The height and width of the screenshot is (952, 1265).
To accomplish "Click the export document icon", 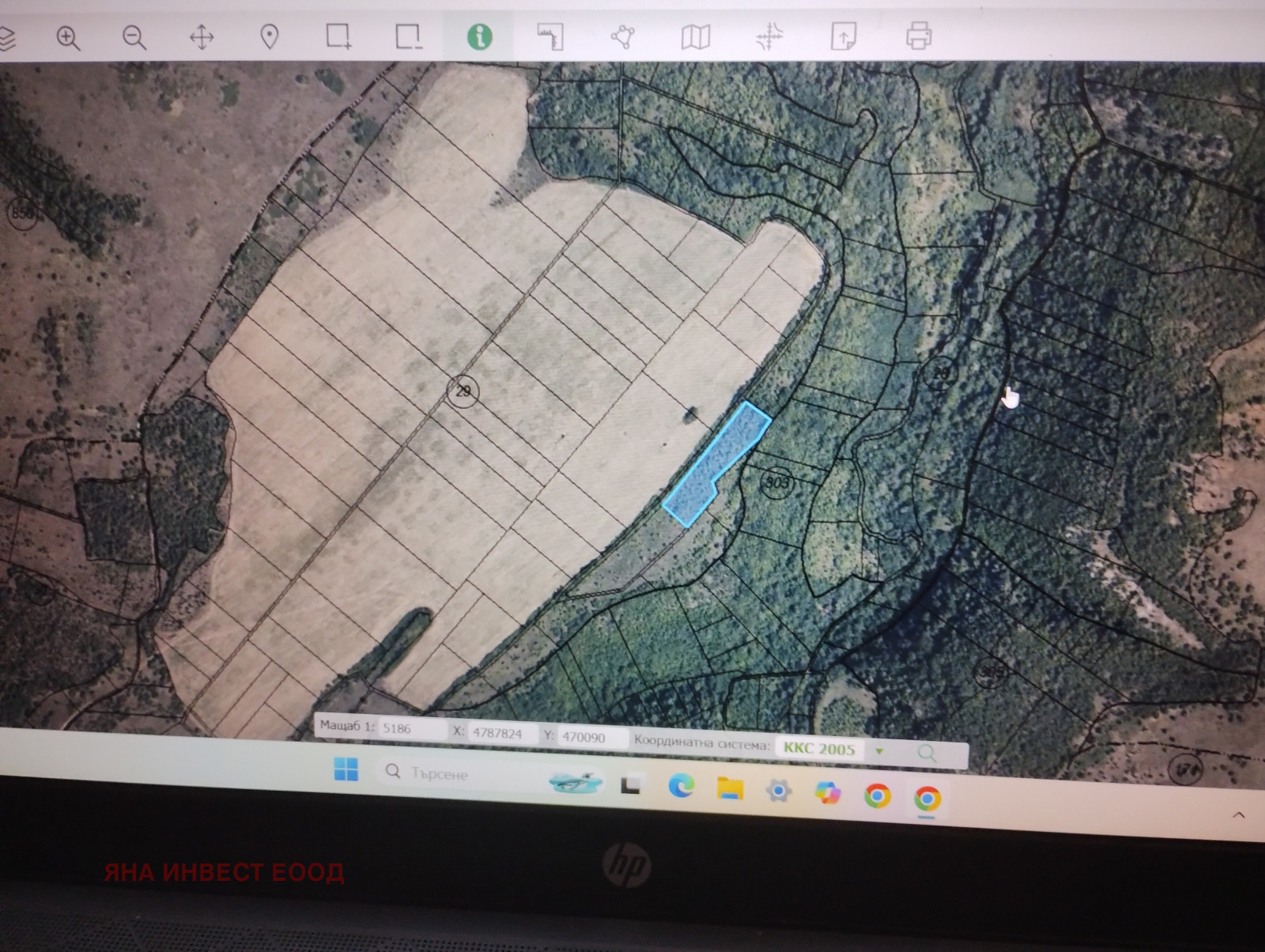I will (x=843, y=36).
